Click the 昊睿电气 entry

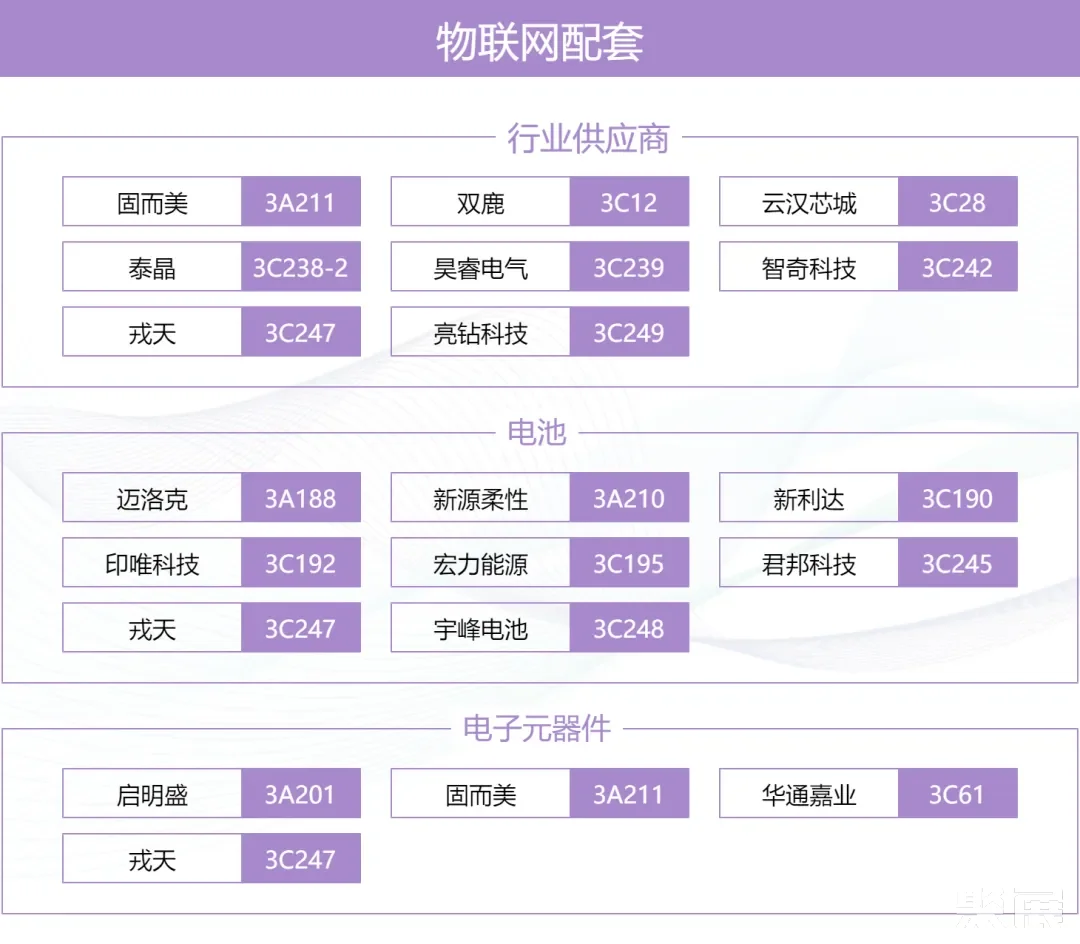478,266
